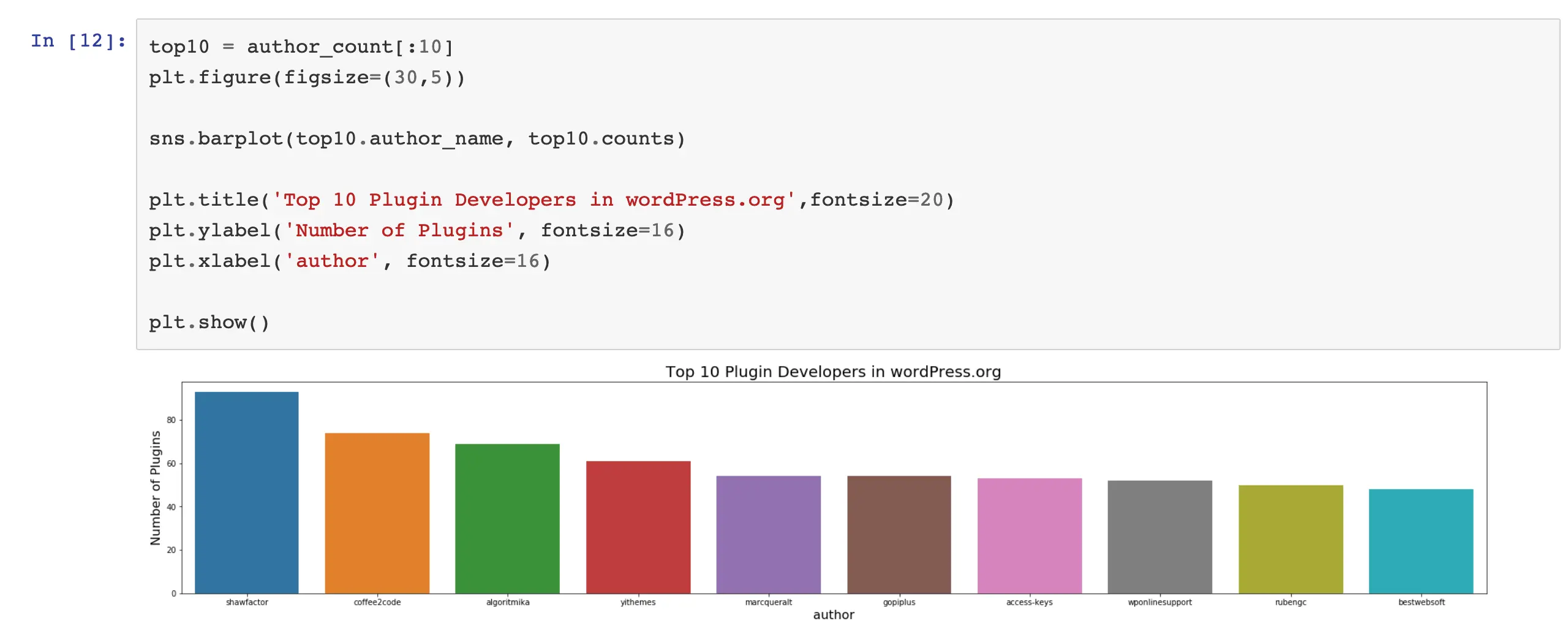This screenshot has width=1568, height=644.
Task: Click the plt.title code line
Action: pyautogui.click(x=552, y=200)
